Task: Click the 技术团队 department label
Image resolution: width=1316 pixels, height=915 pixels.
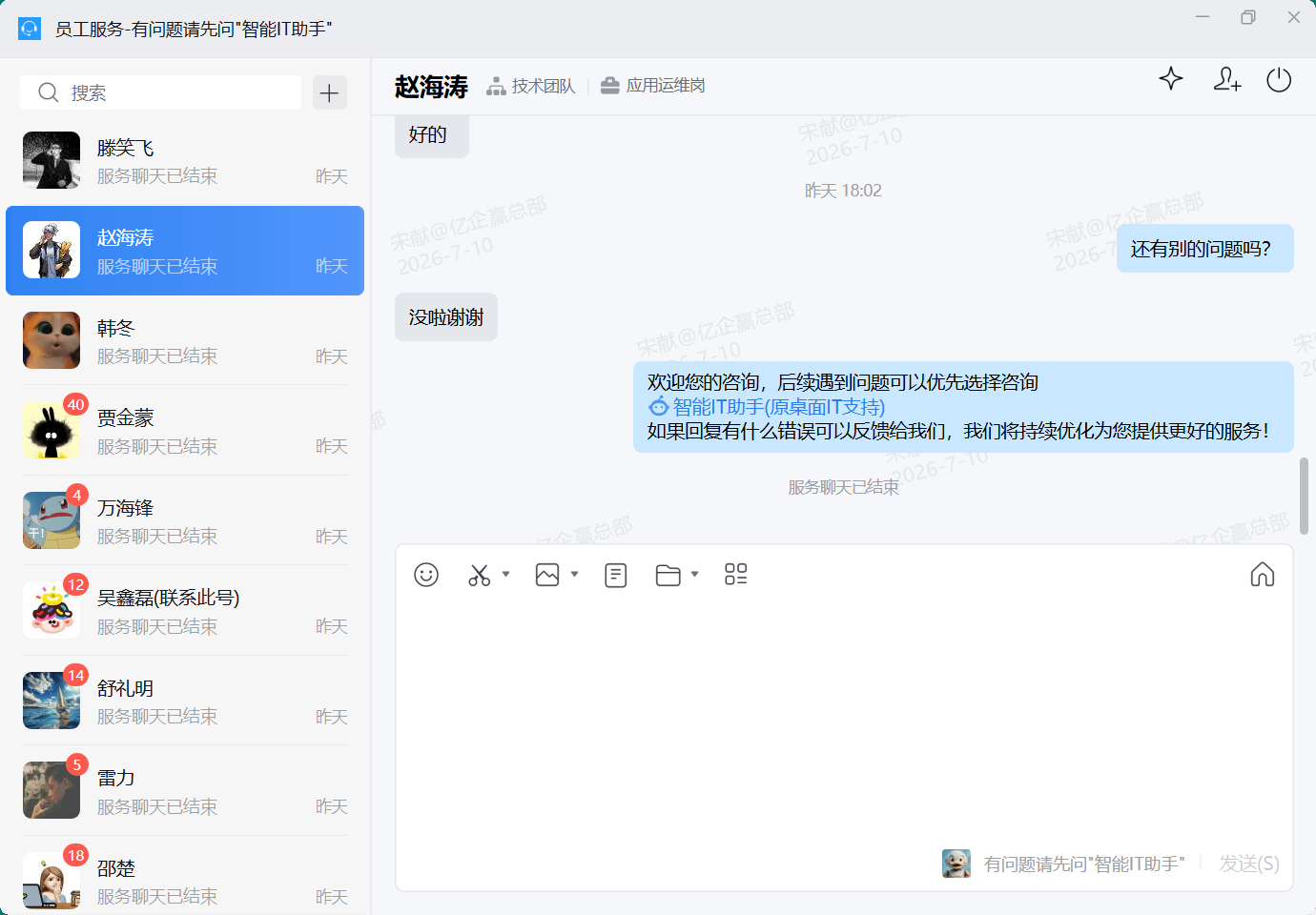Action: [544, 86]
